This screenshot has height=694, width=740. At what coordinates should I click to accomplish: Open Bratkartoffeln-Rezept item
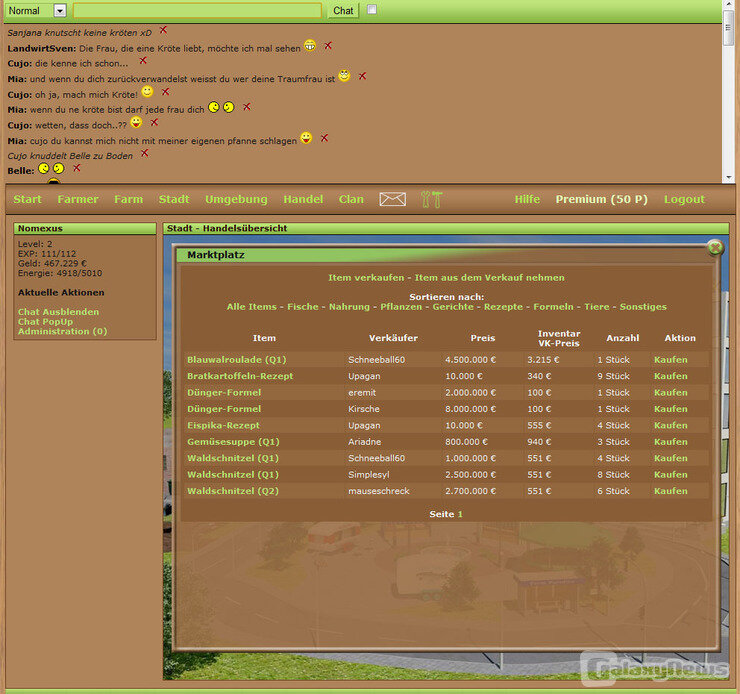pos(240,376)
